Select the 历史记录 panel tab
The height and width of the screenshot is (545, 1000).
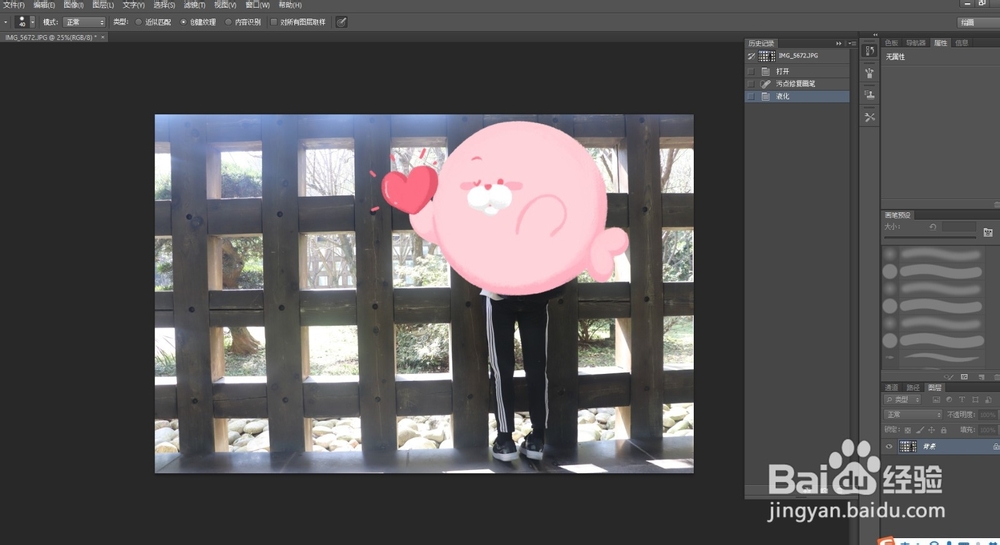[x=761, y=43]
